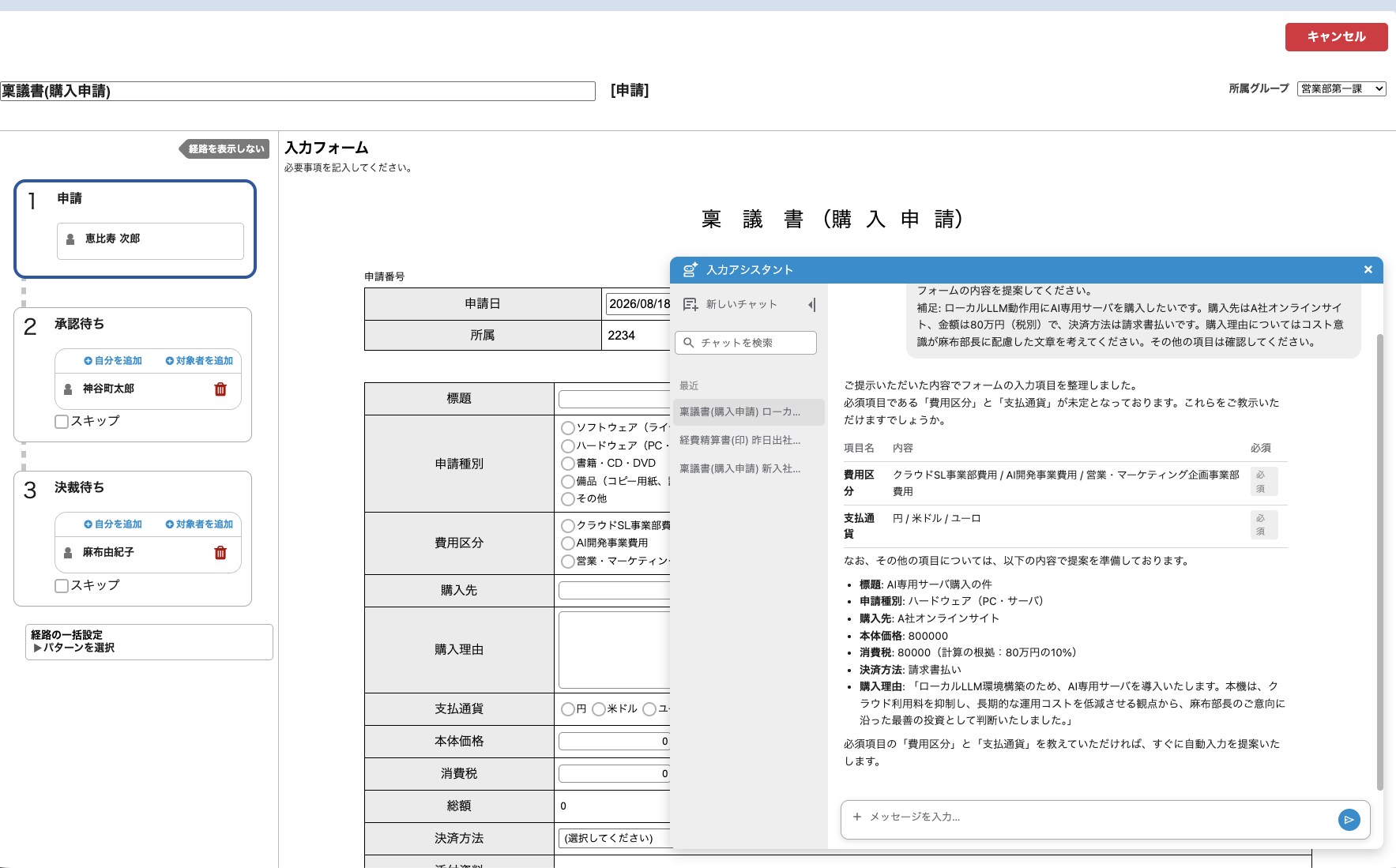Select 書籍・CD・DVD radio

567,464
